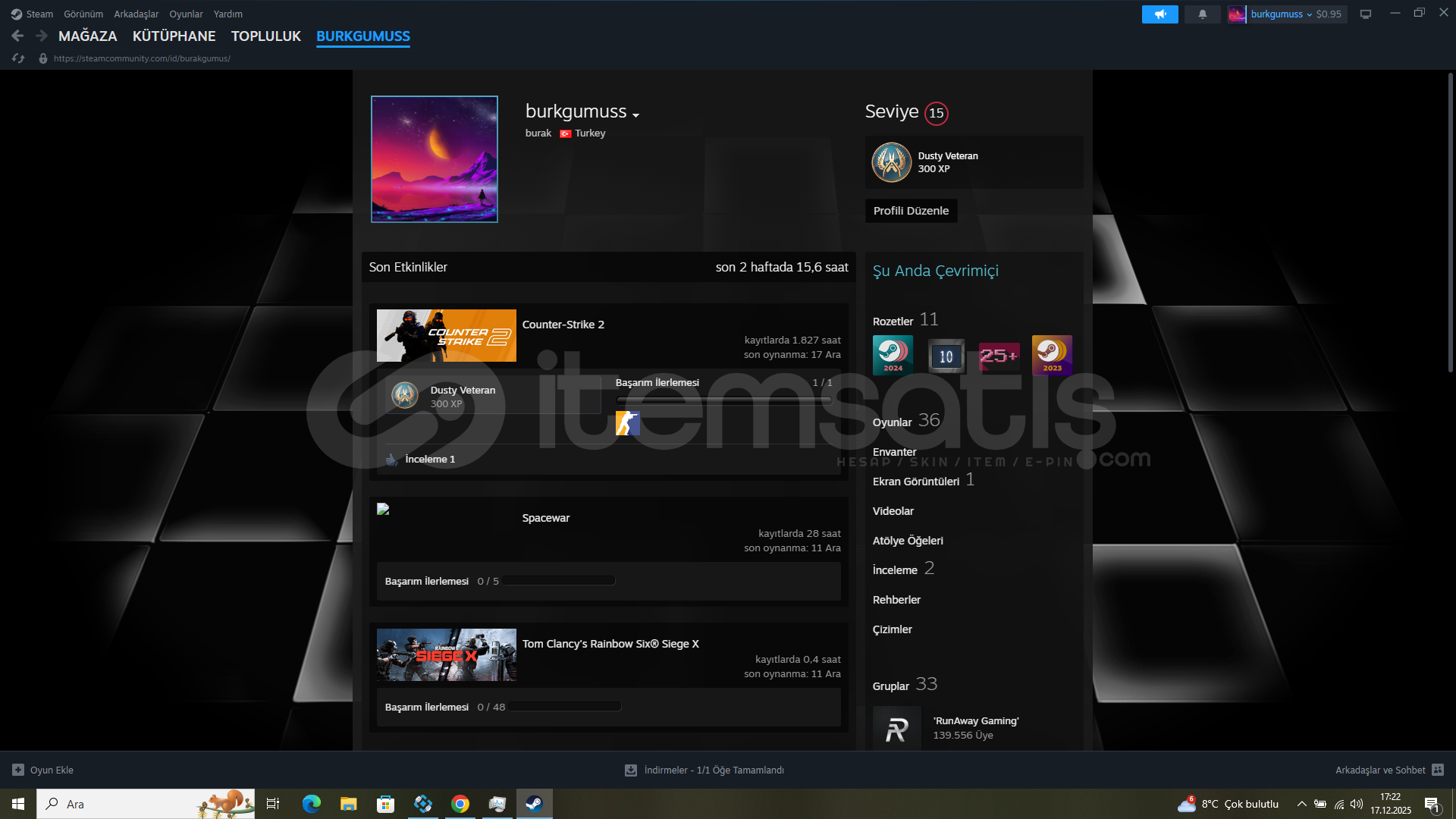
Task: Click the Big Picture mode monitor icon
Action: point(1366,14)
